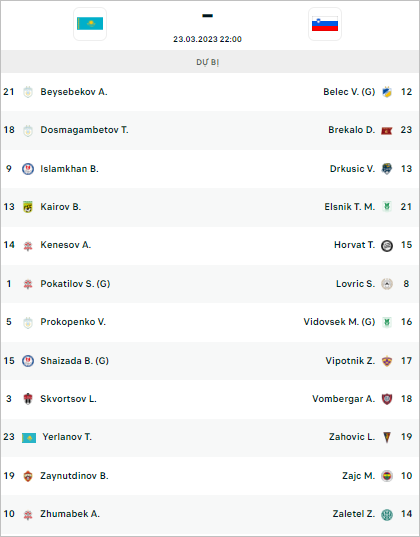Image resolution: width=420 pixels, height=537 pixels.
Task: Click Kazakhstan flag icon beside Yerlanov T.
Action: (x=29, y=437)
